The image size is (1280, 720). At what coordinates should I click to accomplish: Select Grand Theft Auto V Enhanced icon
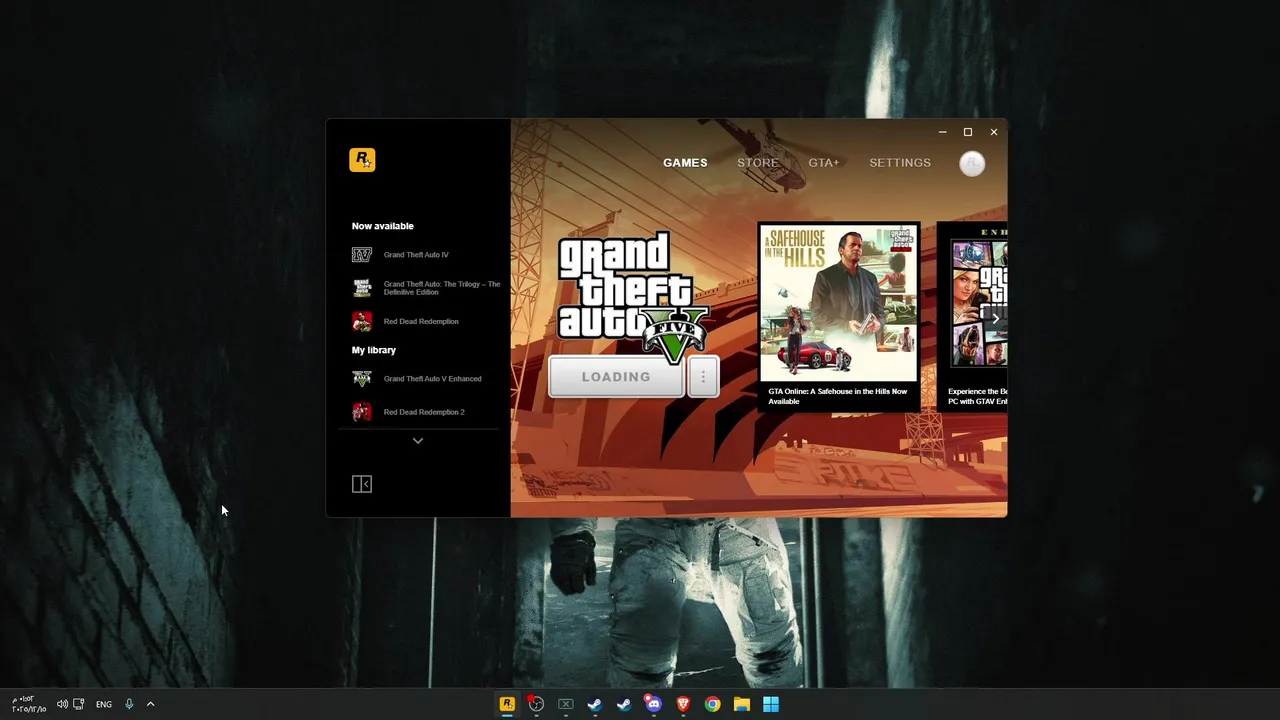pyautogui.click(x=362, y=379)
